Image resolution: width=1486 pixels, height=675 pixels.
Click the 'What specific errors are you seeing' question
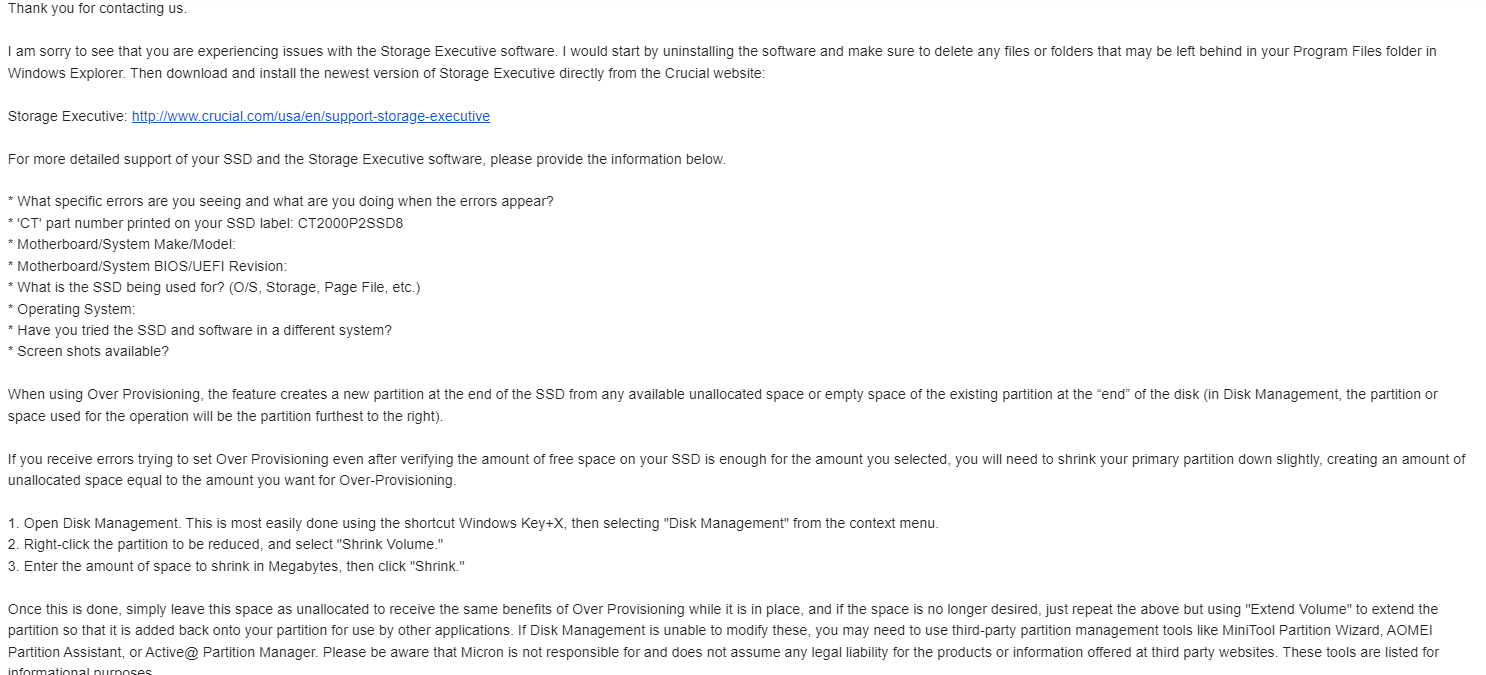tap(281, 201)
